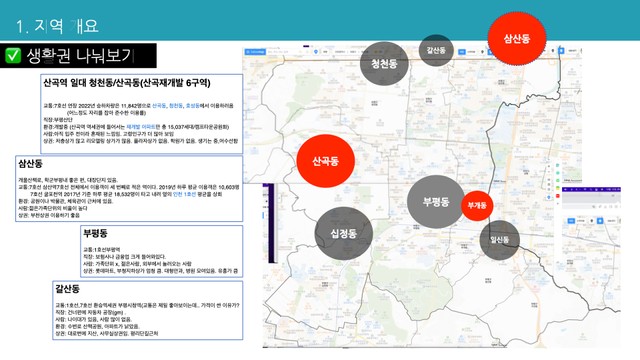Select the 삼산동 text box heading
640x360 pixels.
30,164
